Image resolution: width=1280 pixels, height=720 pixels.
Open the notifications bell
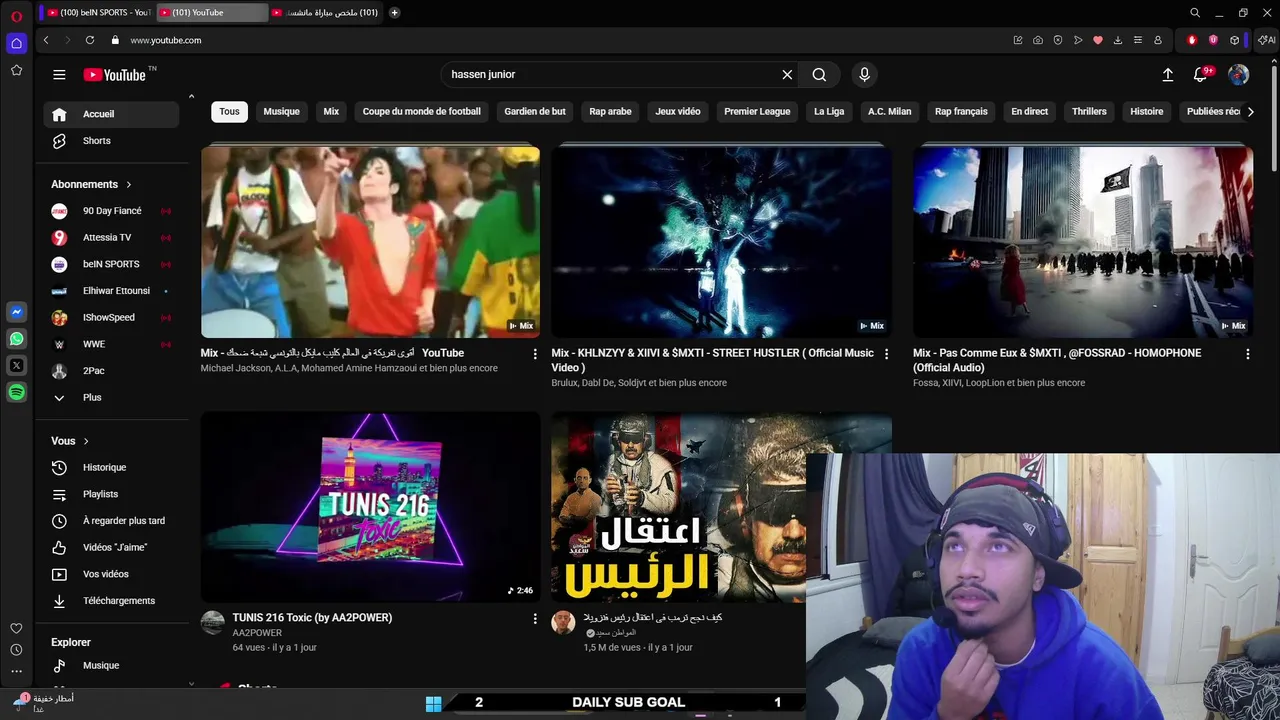point(1201,74)
